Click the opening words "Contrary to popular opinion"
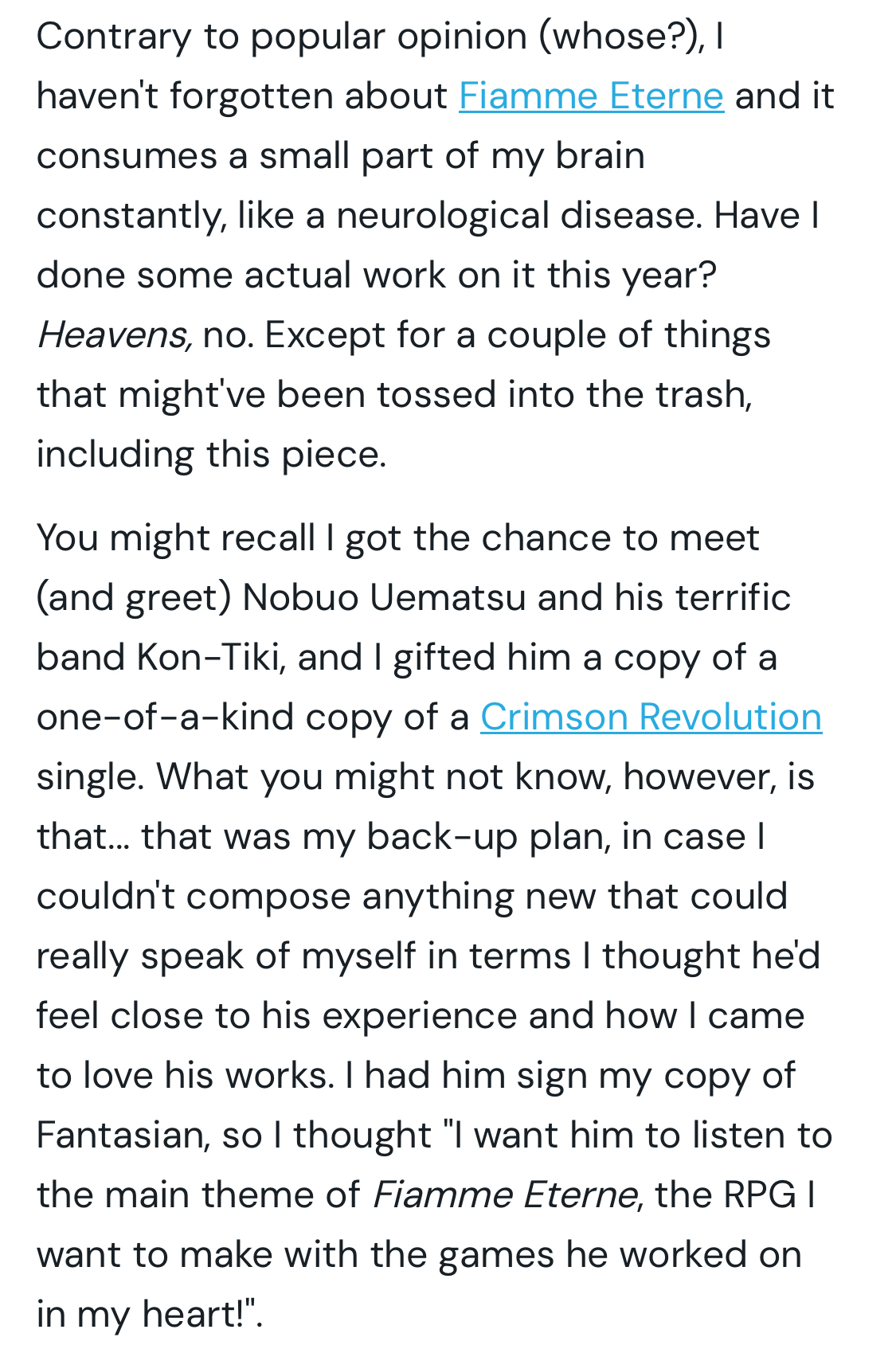 pos(282,37)
